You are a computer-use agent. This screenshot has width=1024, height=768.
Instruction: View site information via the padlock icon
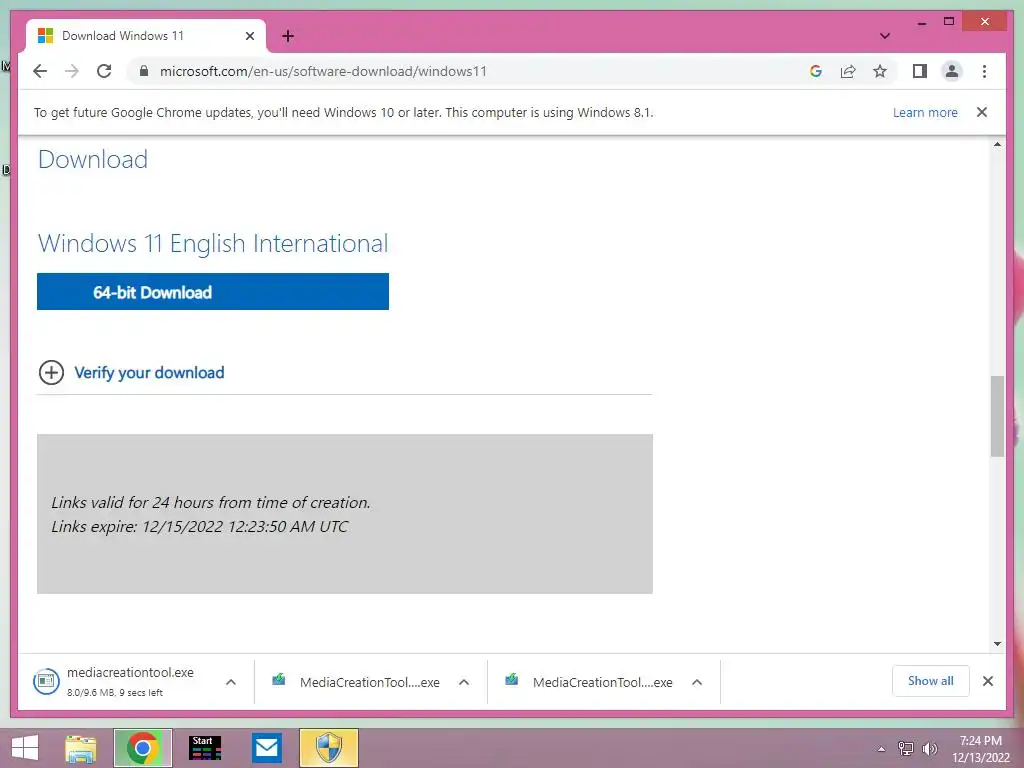144,71
